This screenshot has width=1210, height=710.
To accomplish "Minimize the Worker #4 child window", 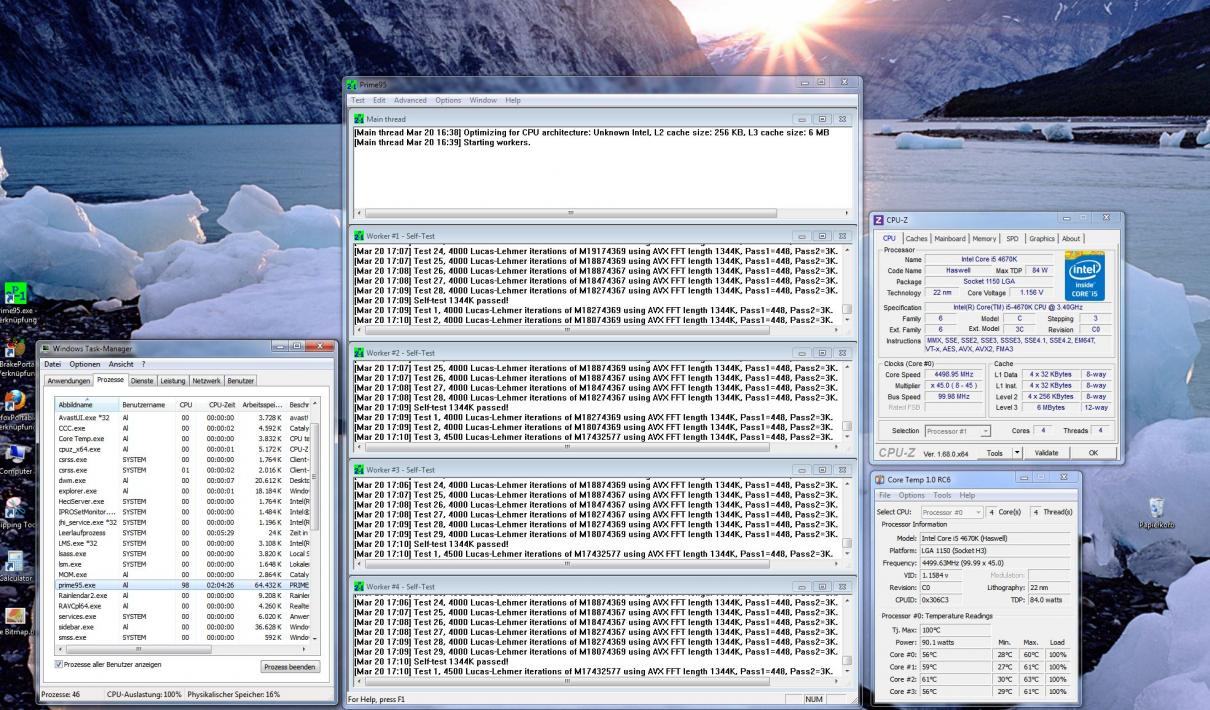I will [x=802, y=586].
